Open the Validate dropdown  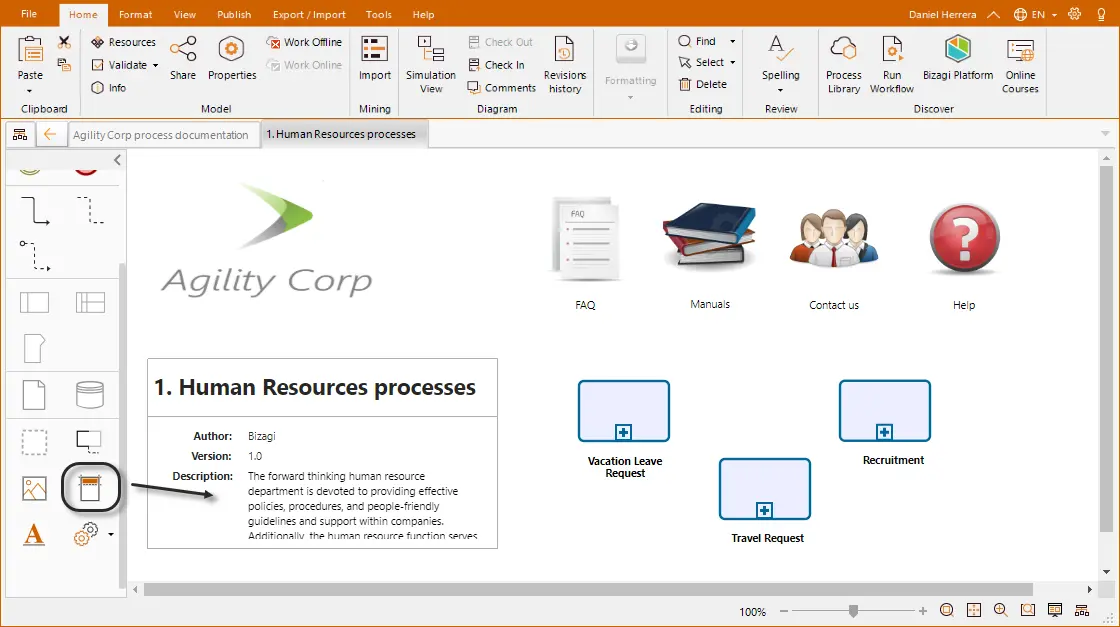pos(155,65)
